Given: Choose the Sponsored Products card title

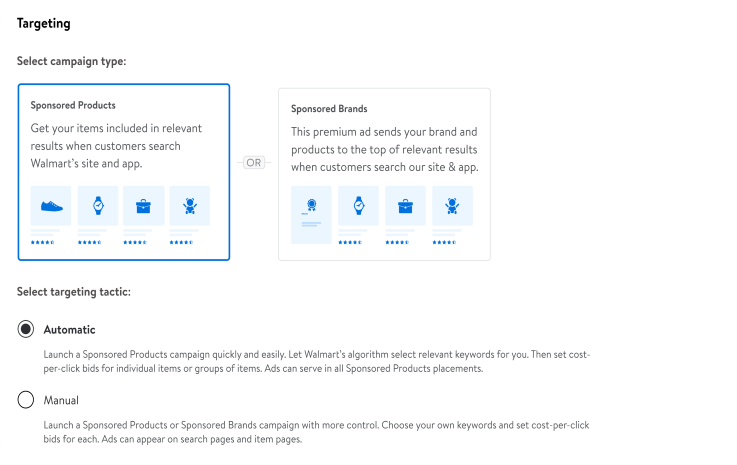Looking at the screenshot, I should coord(73,105).
